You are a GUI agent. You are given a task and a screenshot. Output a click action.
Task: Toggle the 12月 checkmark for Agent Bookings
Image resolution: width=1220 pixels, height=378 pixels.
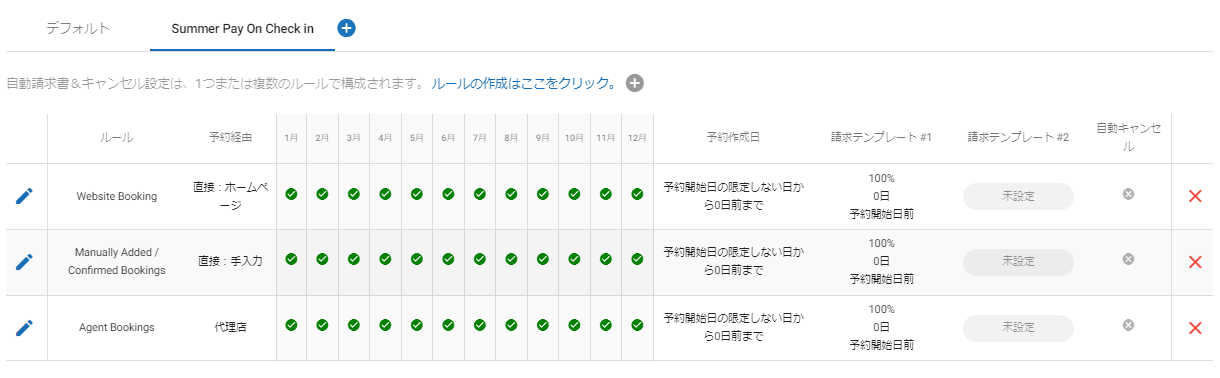point(637,325)
